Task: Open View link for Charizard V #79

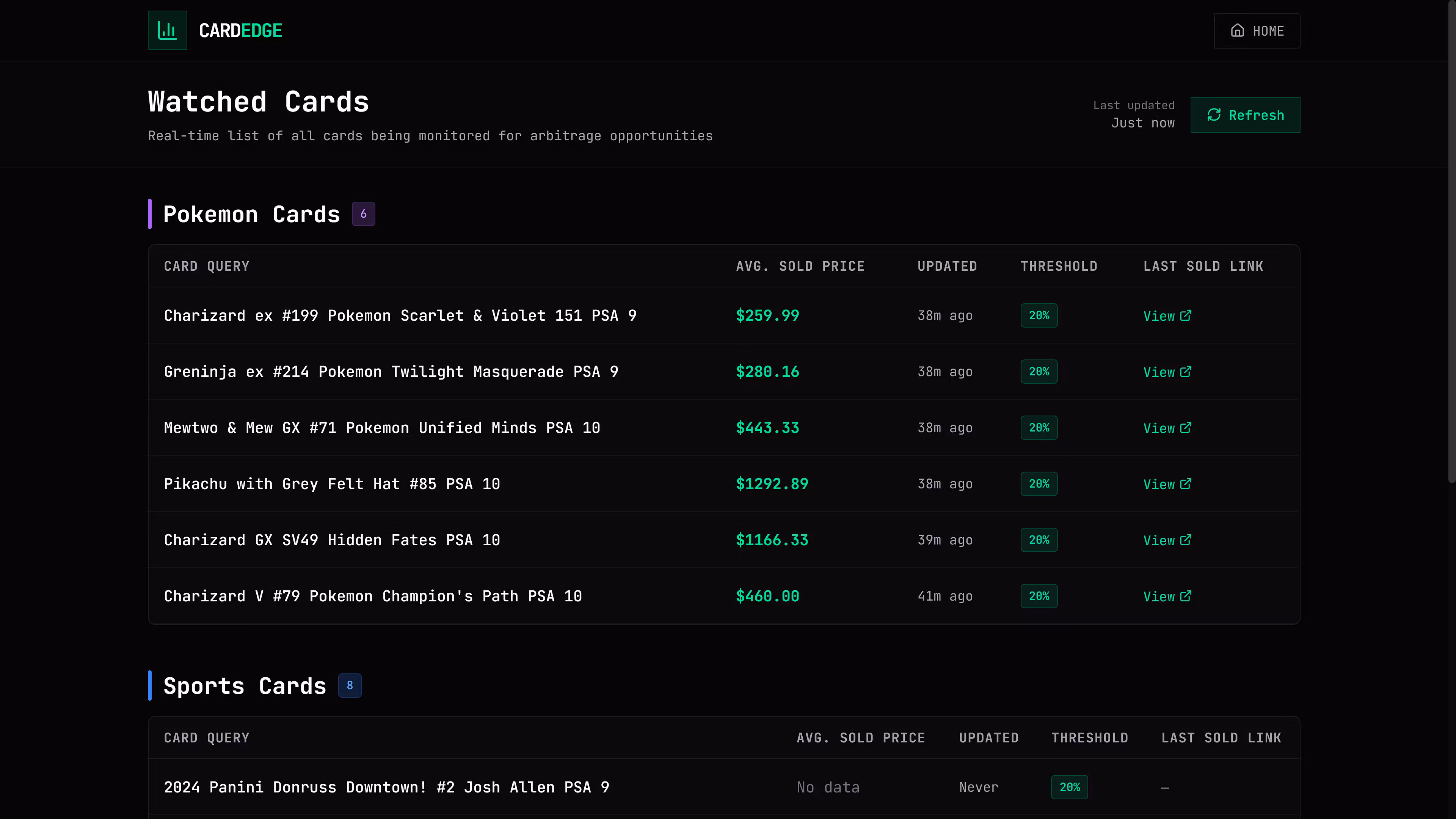Action: (x=1167, y=596)
